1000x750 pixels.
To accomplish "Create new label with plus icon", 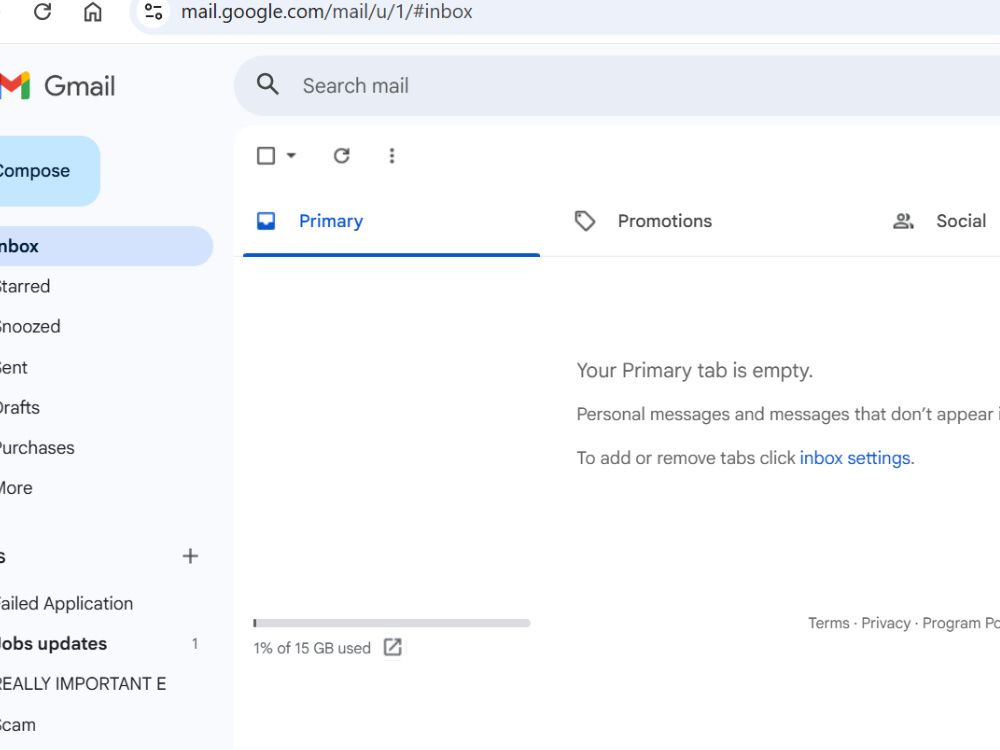I will pyautogui.click(x=190, y=556).
